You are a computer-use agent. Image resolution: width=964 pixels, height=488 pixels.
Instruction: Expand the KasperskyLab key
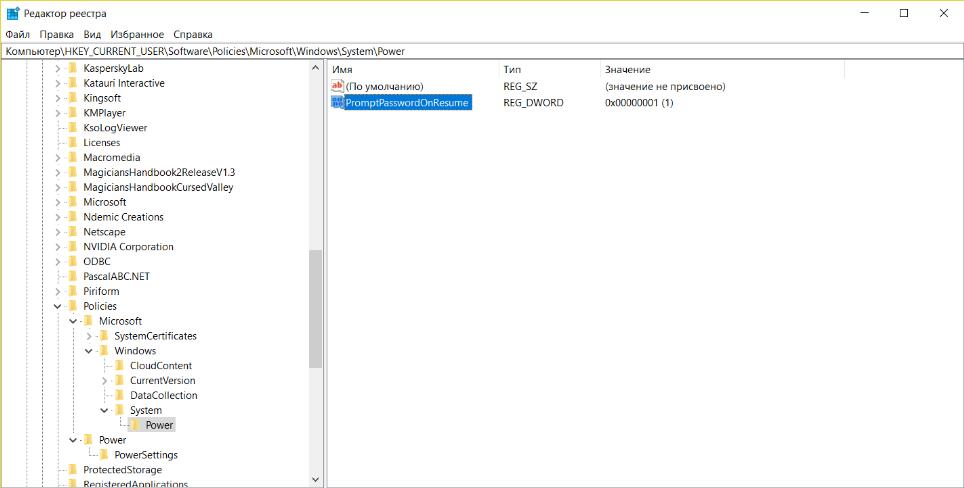tap(58, 68)
